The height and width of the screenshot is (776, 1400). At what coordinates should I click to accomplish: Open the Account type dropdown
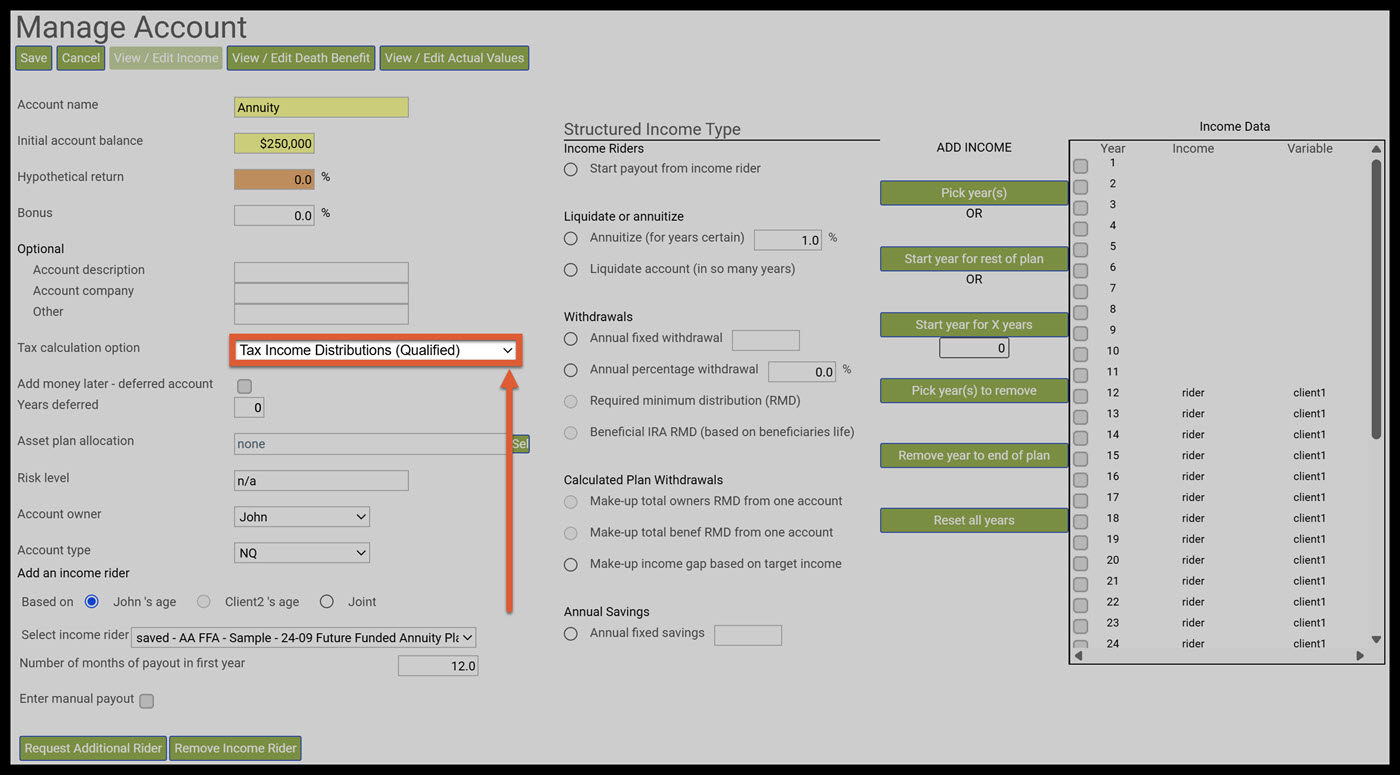(x=302, y=553)
